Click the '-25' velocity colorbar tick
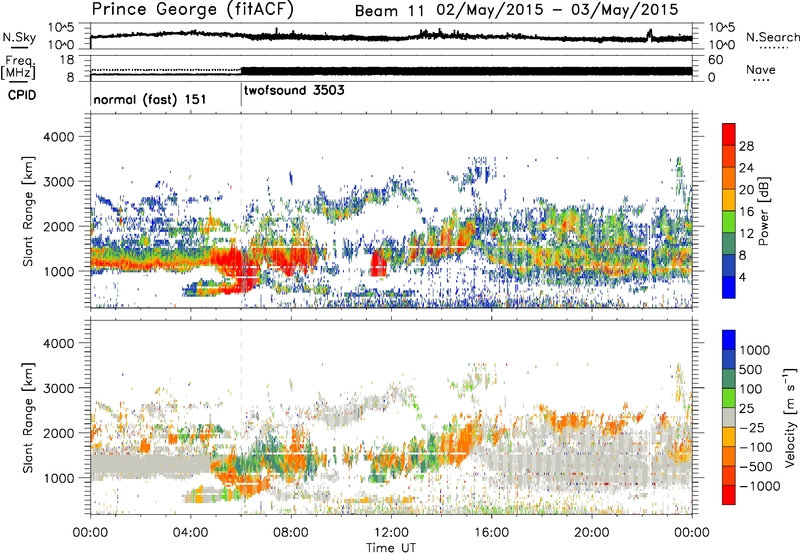The image size is (800, 554). click(x=753, y=427)
